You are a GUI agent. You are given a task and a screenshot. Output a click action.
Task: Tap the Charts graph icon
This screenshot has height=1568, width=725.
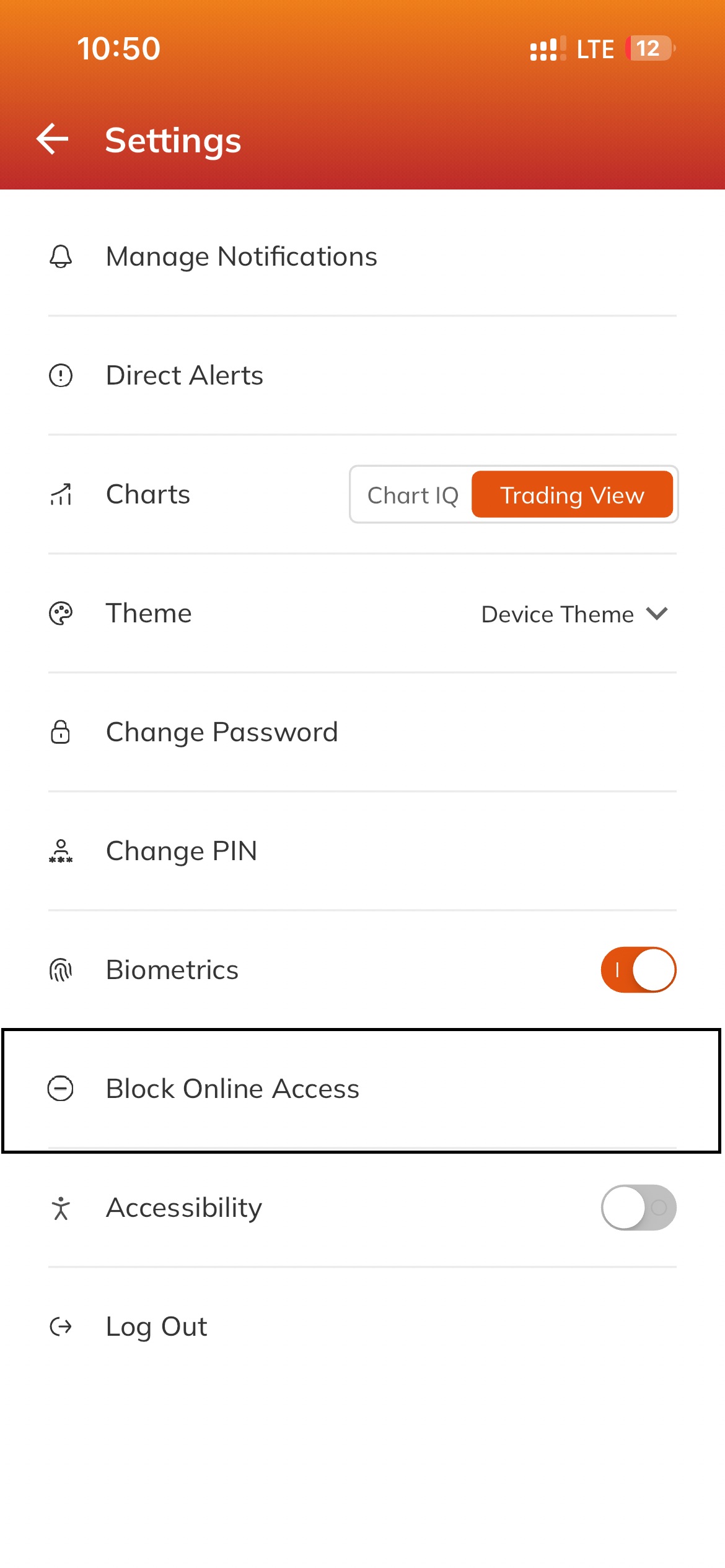pyautogui.click(x=61, y=494)
